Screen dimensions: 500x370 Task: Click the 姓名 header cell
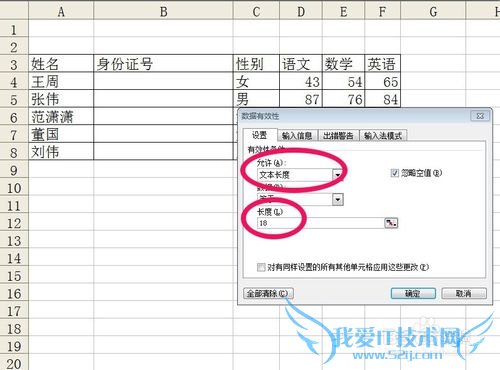(x=61, y=64)
